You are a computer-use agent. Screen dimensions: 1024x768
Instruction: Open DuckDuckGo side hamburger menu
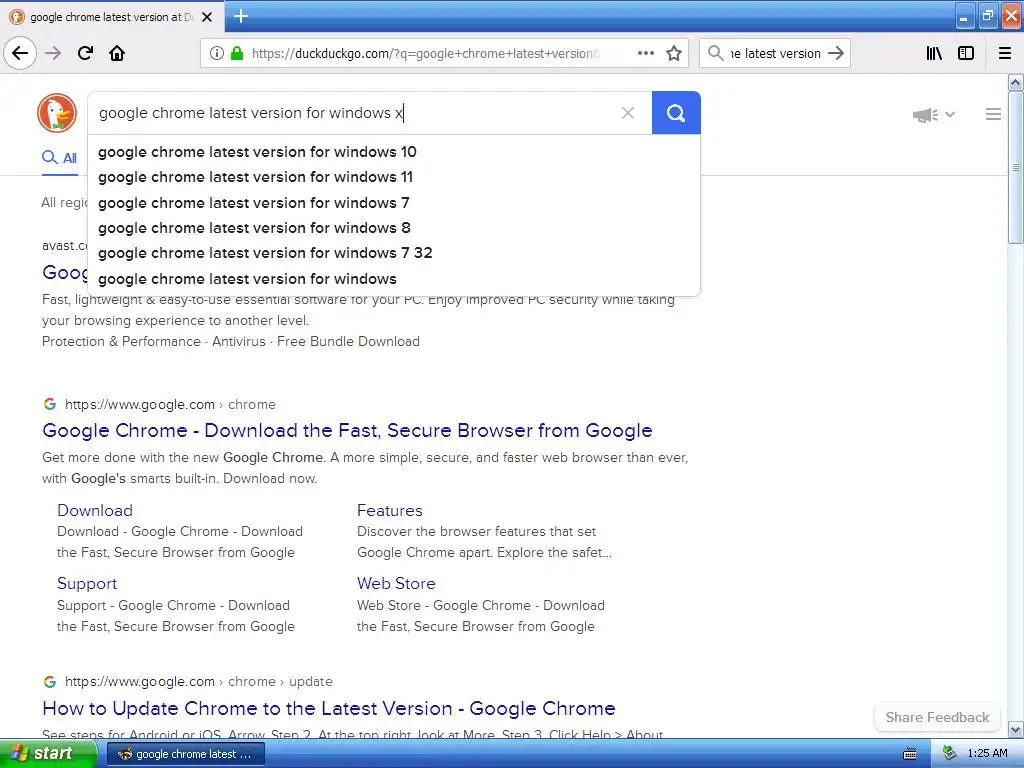[993, 114]
